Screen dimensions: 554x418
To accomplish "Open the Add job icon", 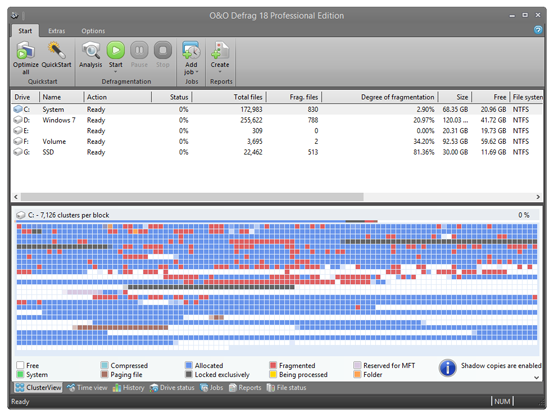I will [191, 50].
